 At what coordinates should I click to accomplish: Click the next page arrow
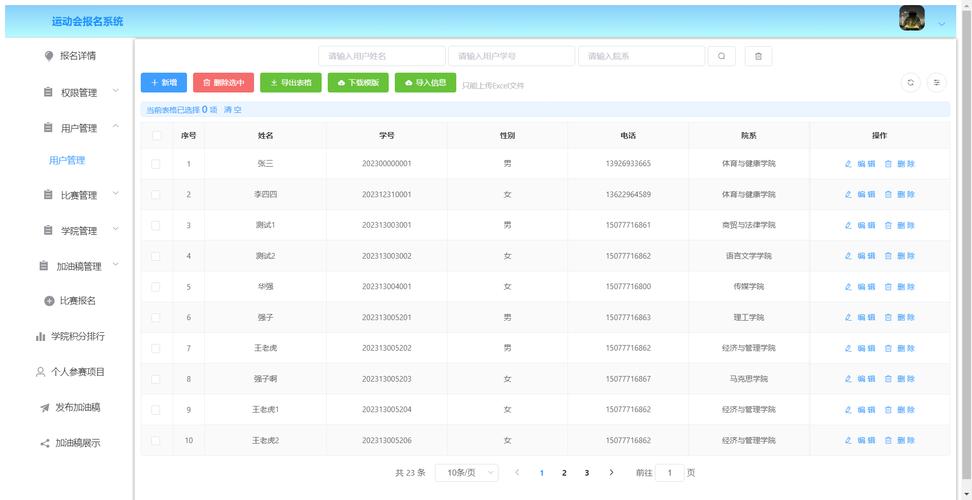611,473
